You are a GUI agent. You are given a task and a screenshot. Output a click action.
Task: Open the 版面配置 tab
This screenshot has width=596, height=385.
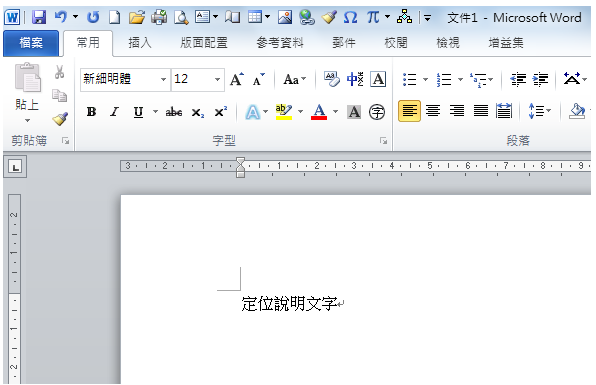click(204, 43)
